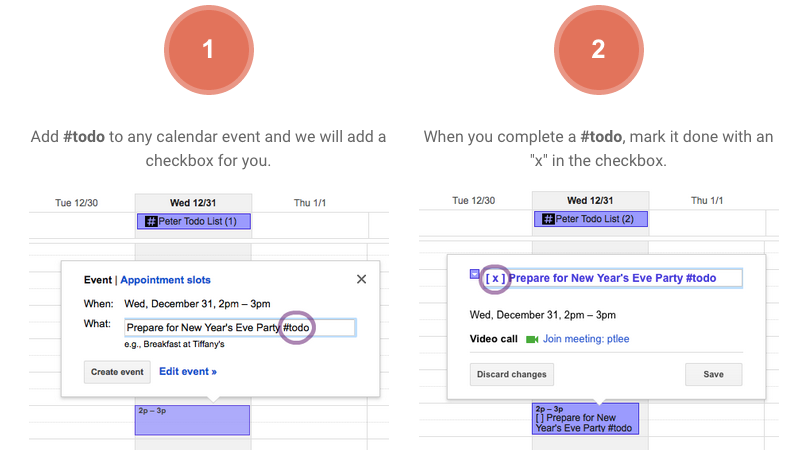The height and width of the screenshot is (450, 800).
Task: Click the unchecked [ ] todo event block
Action: tap(585, 419)
